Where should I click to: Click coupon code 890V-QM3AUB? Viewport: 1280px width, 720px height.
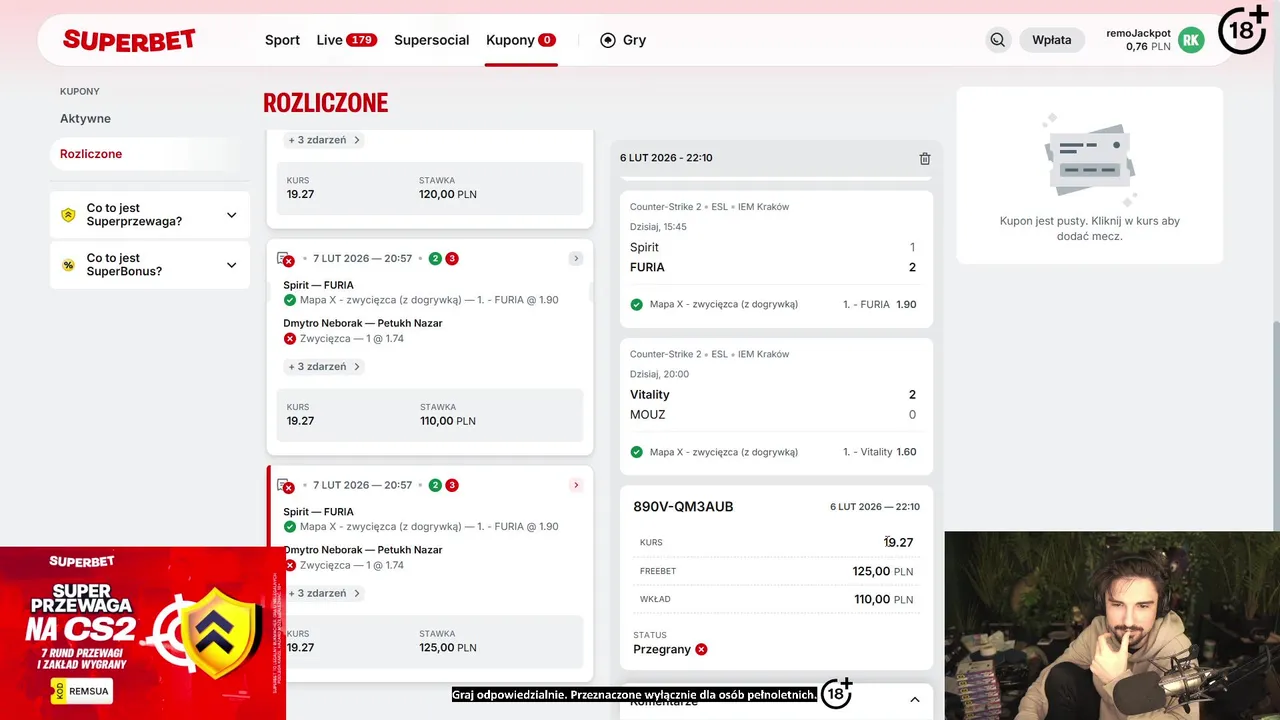(683, 507)
